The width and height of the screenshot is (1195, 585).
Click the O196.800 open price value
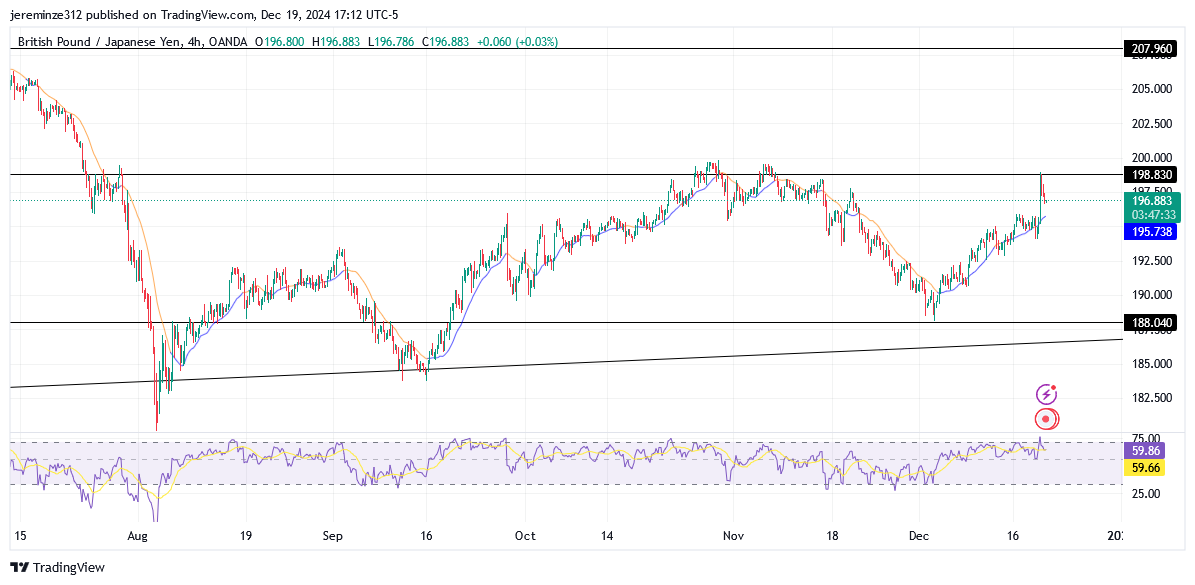(281, 43)
